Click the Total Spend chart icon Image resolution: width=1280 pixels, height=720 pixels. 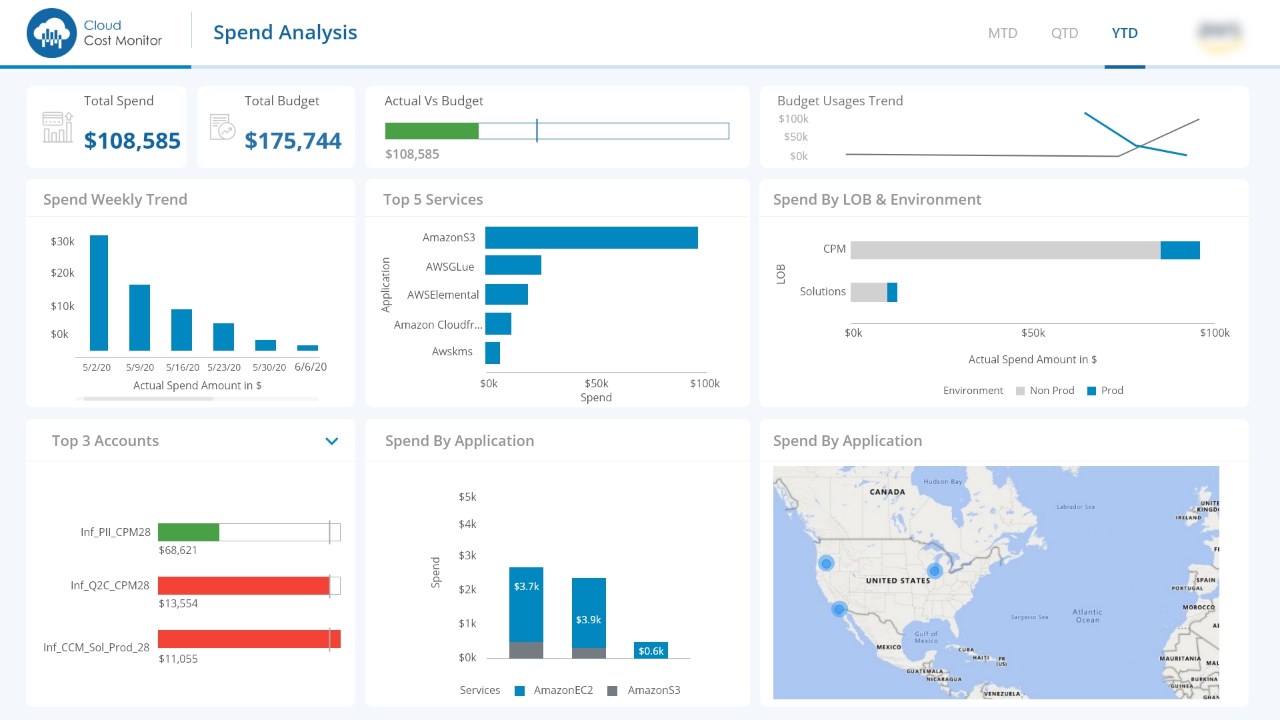(58, 127)
